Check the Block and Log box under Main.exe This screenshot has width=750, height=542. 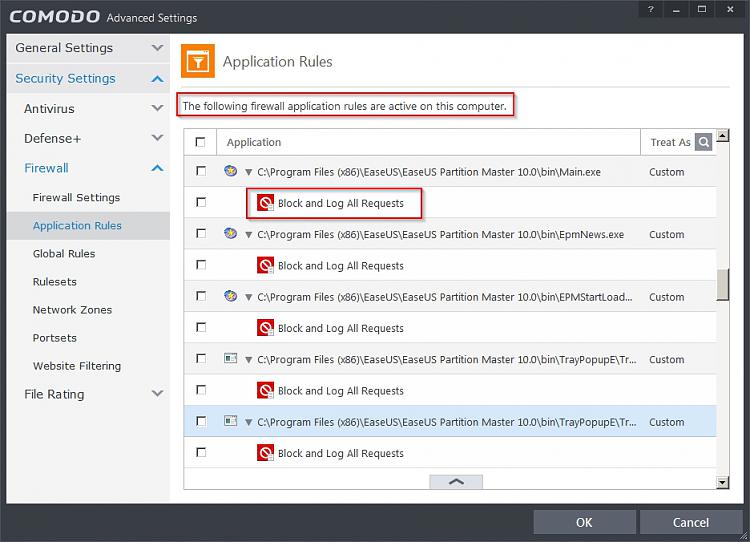201,202
